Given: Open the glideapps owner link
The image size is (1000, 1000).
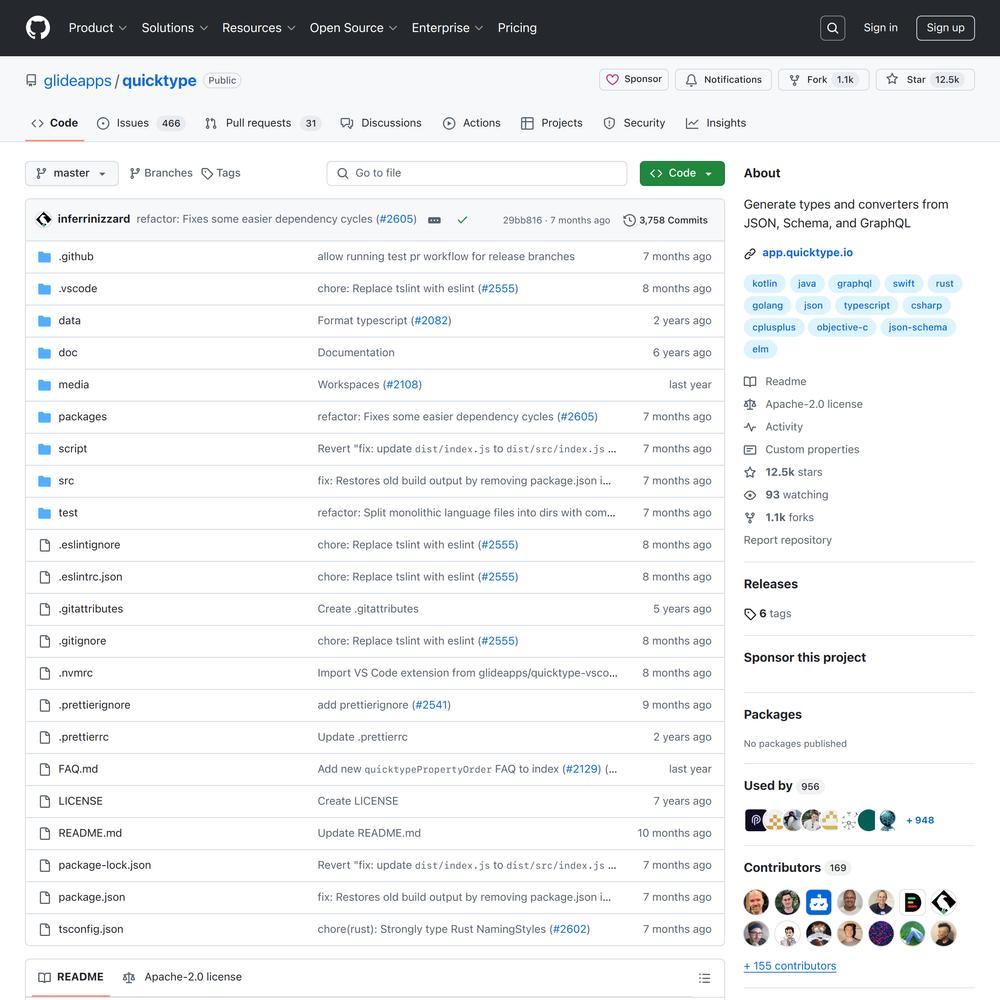Looking at the screenshot, I should (77, 80).
